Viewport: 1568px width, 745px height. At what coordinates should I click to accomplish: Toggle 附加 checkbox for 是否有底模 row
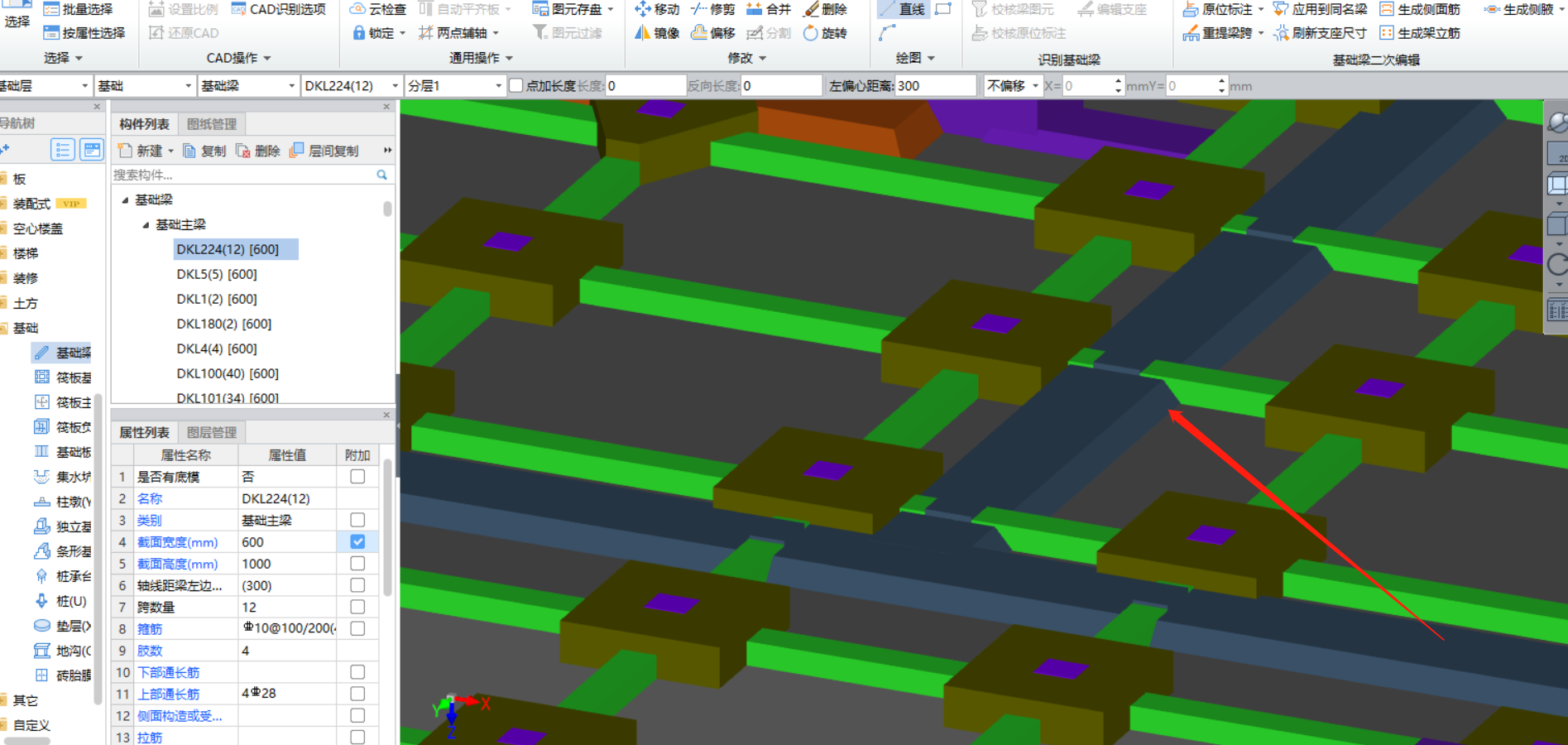click(357, 476)
